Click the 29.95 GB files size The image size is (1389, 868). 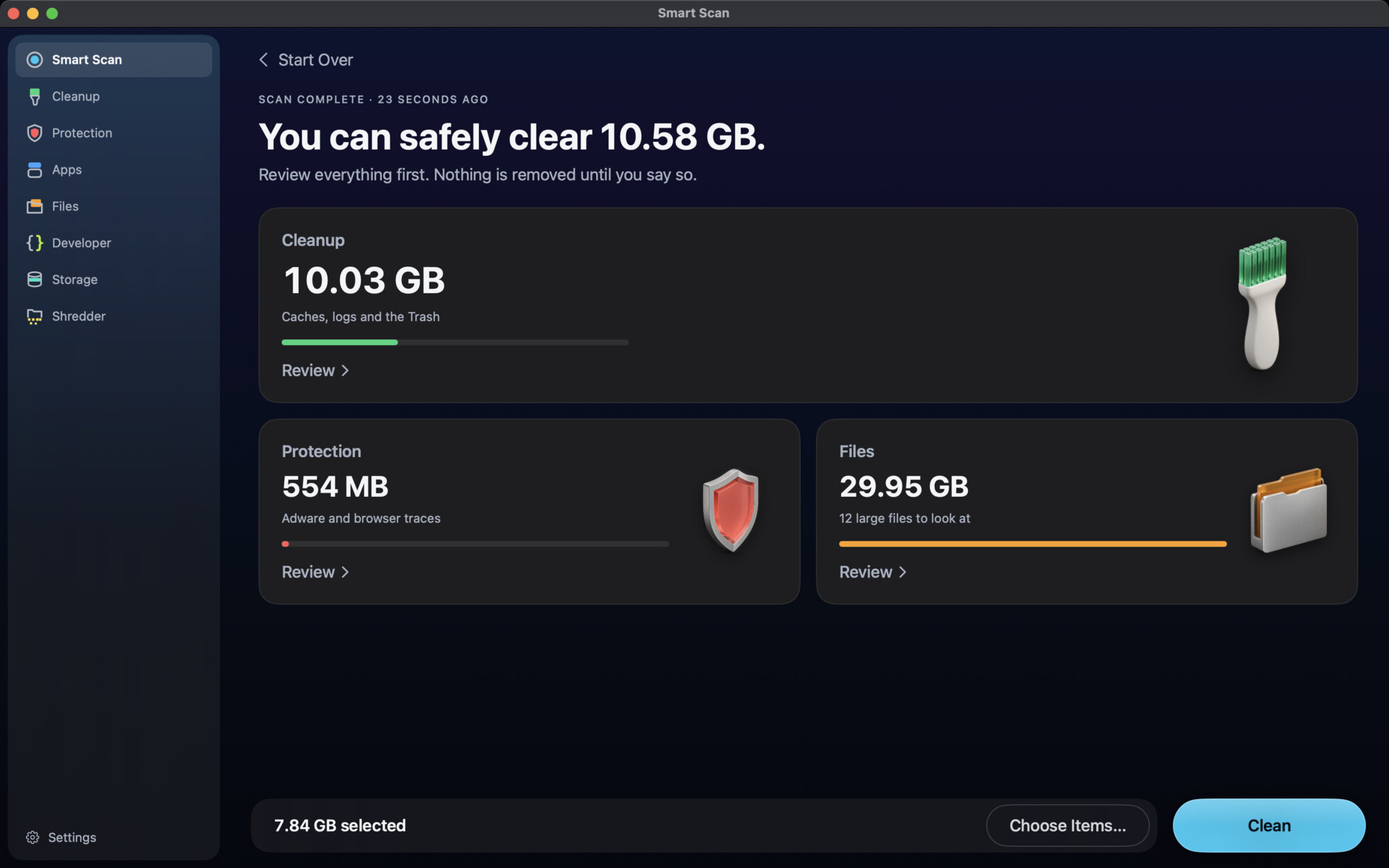point(904,487)
